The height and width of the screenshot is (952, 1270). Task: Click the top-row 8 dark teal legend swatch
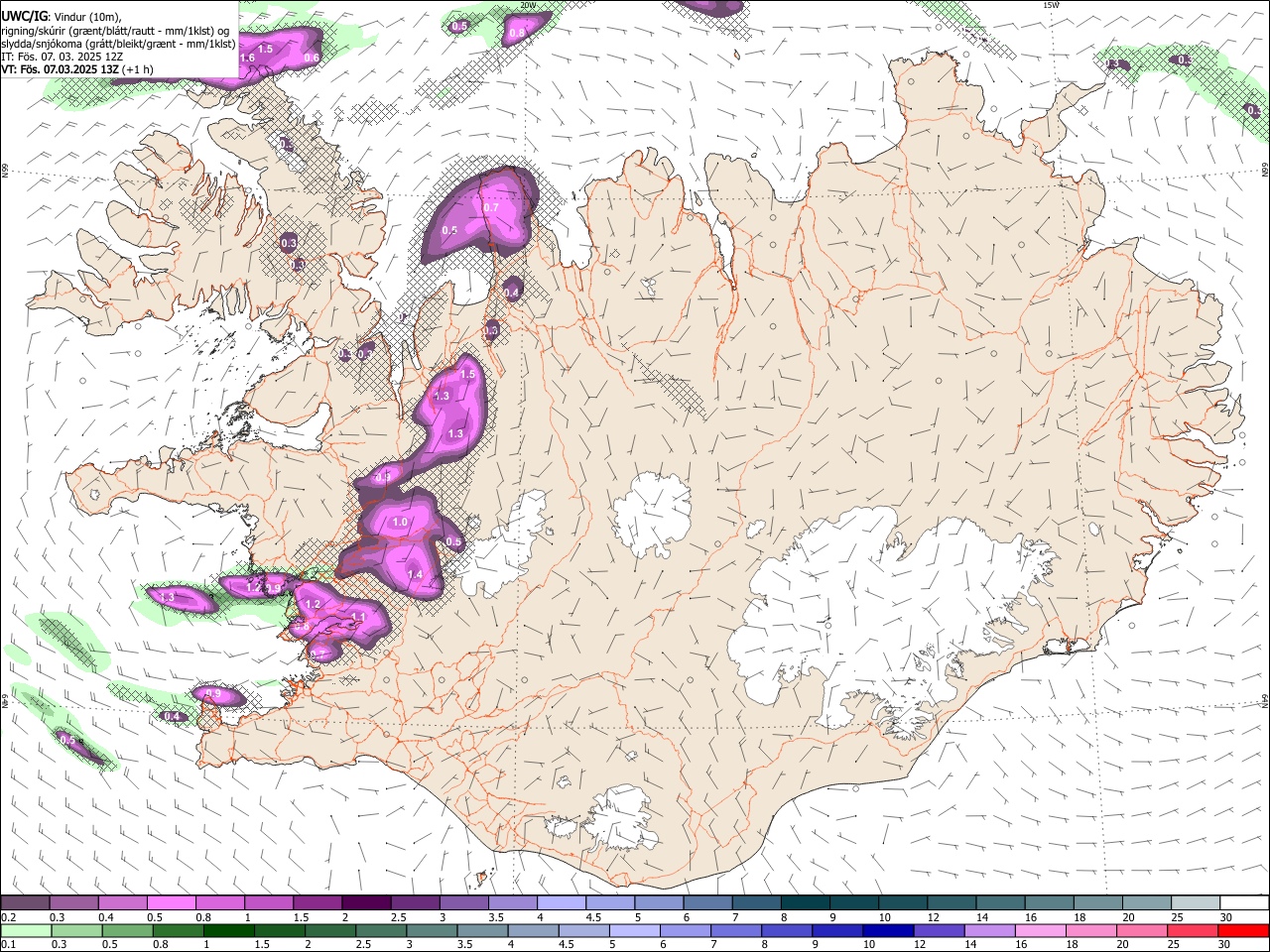click(x=806, y=903)
